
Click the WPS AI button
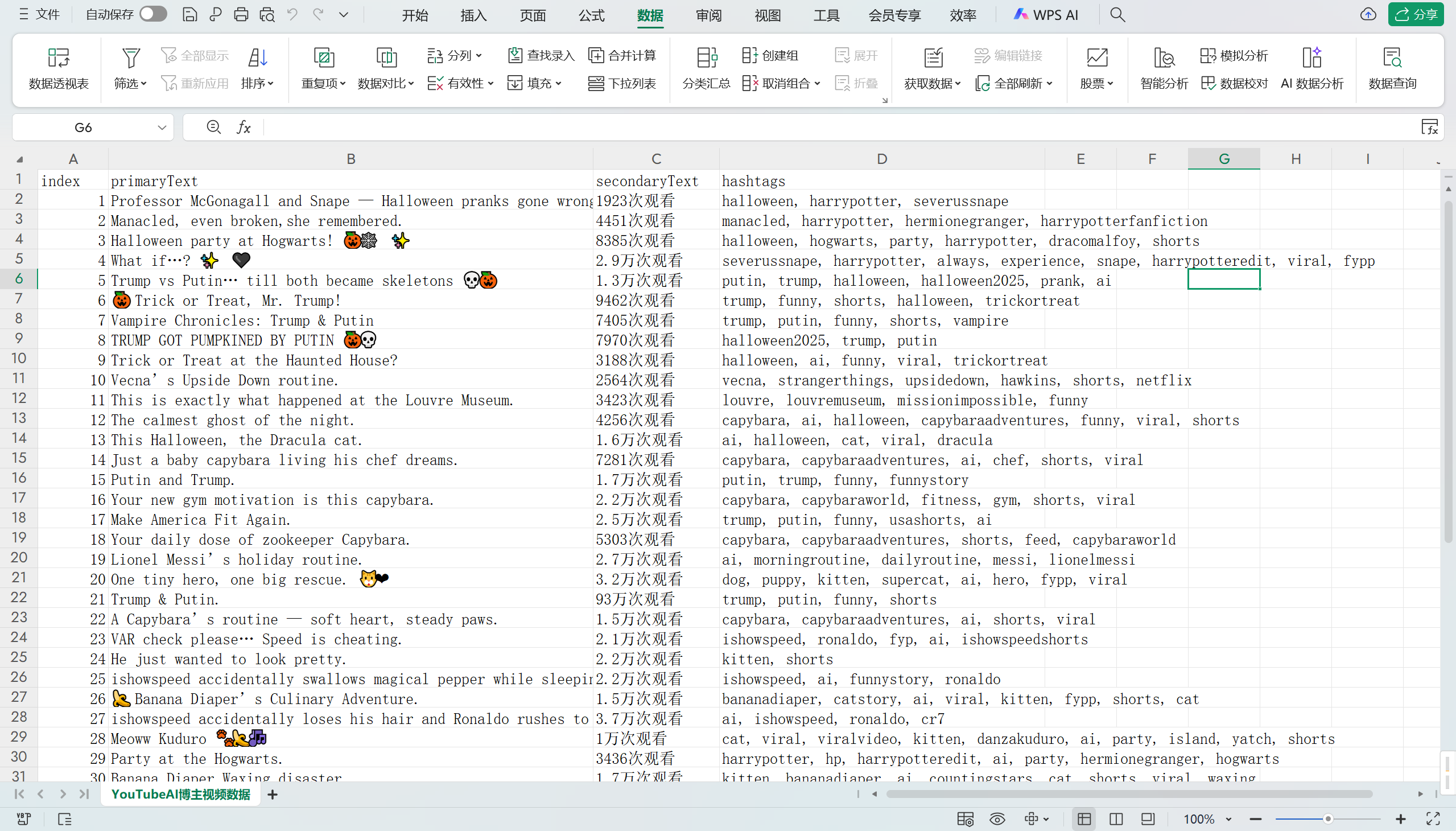(1045, 15)
